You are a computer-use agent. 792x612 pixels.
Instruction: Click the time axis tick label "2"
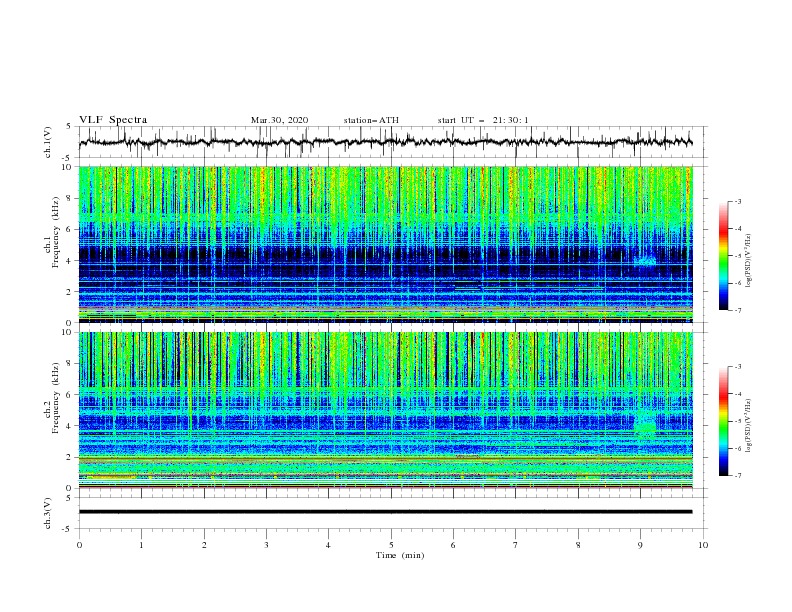click(x=204, y=545)
